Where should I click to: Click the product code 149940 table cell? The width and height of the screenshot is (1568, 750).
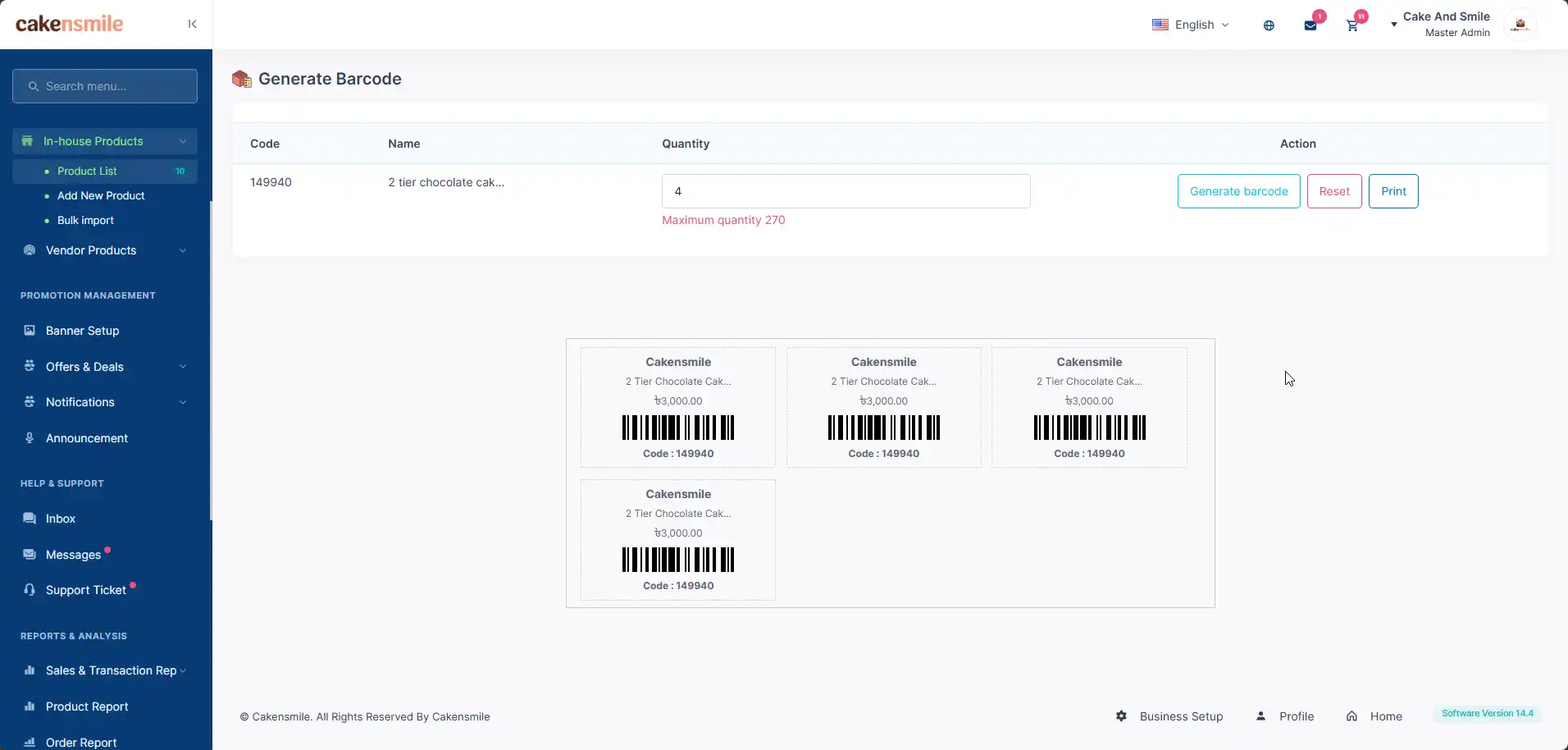[x=271, y=182]
